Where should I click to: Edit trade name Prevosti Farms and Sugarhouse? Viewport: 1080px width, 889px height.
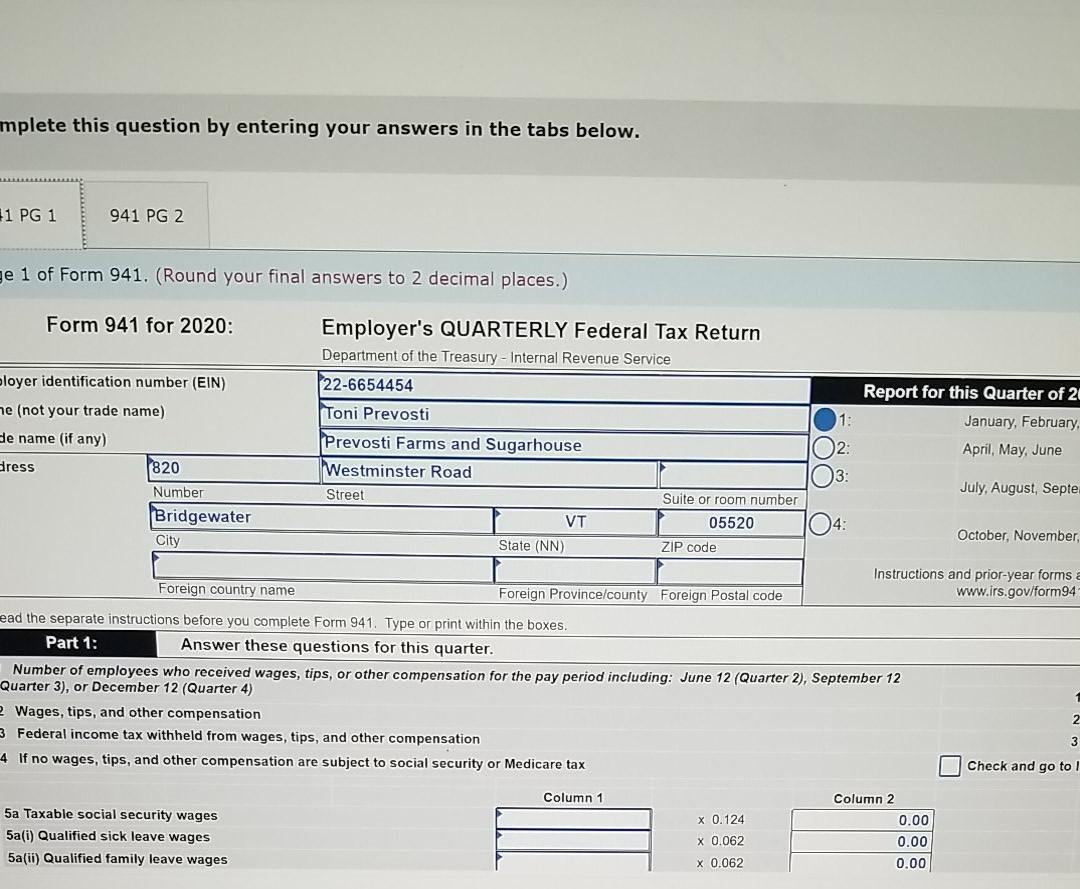point(563,444)
